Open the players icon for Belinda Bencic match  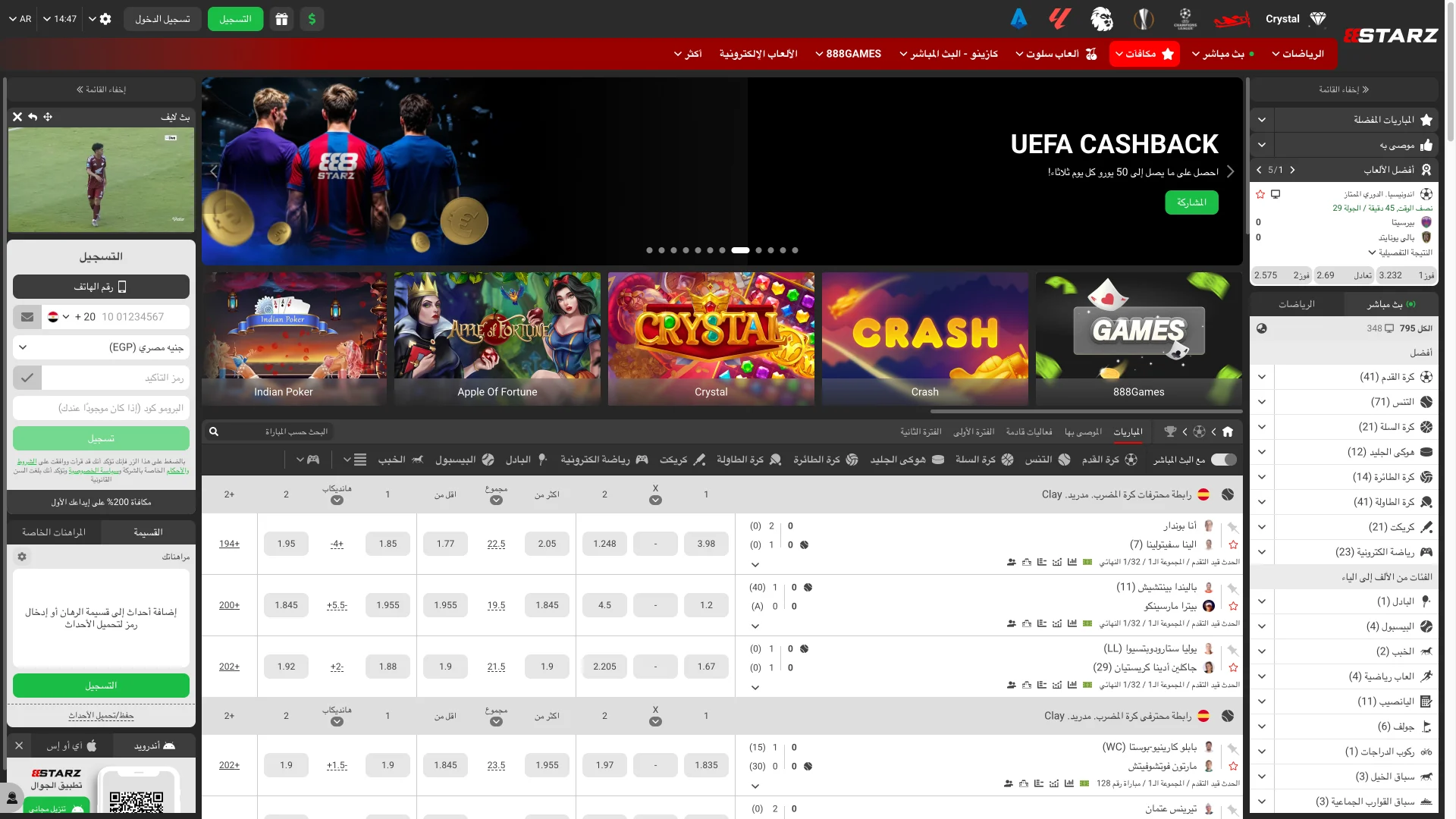click(1012, 623)
